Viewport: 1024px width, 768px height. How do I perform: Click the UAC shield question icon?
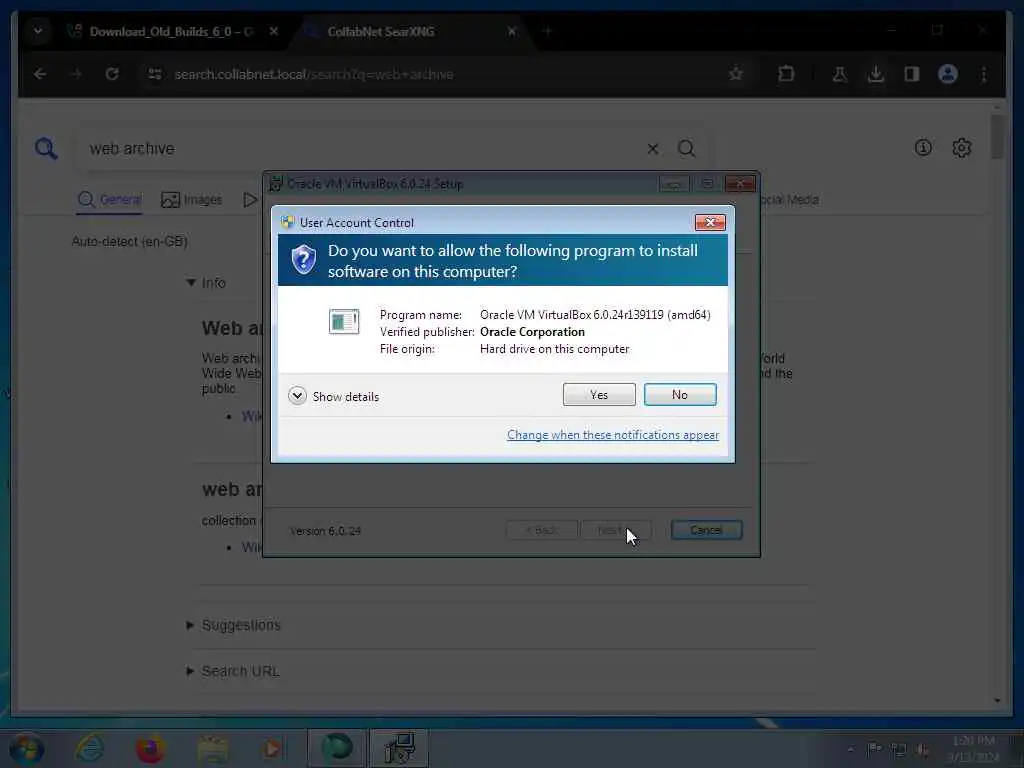[304, 260]
